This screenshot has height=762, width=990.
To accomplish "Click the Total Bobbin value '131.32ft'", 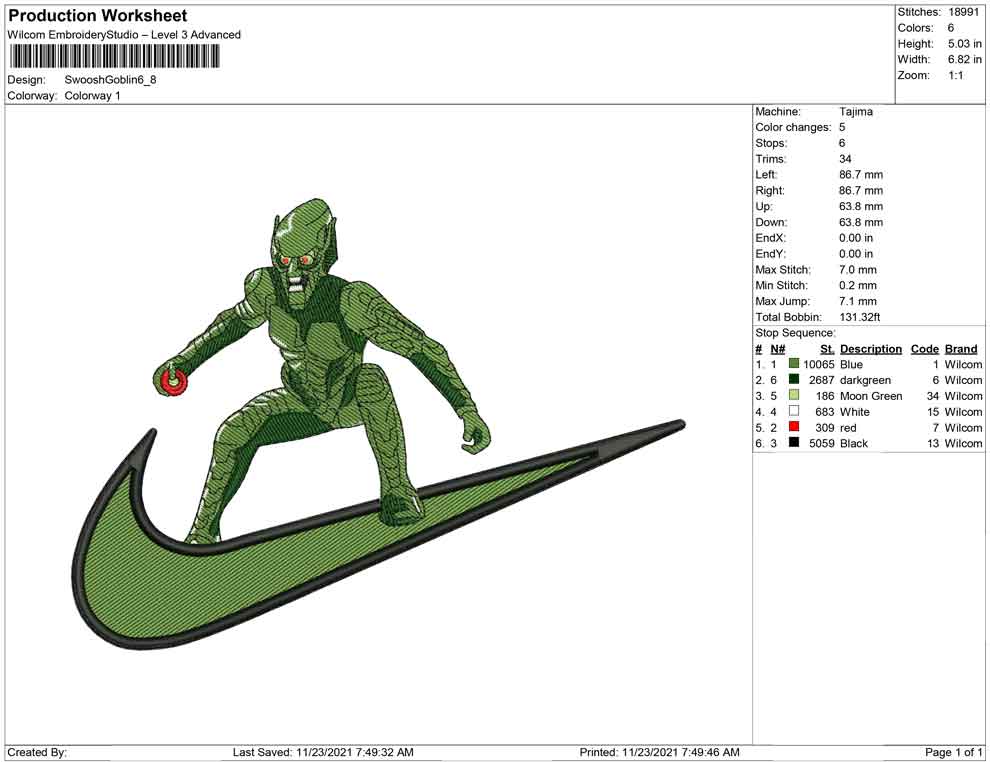I will click(x=859, y=317).
